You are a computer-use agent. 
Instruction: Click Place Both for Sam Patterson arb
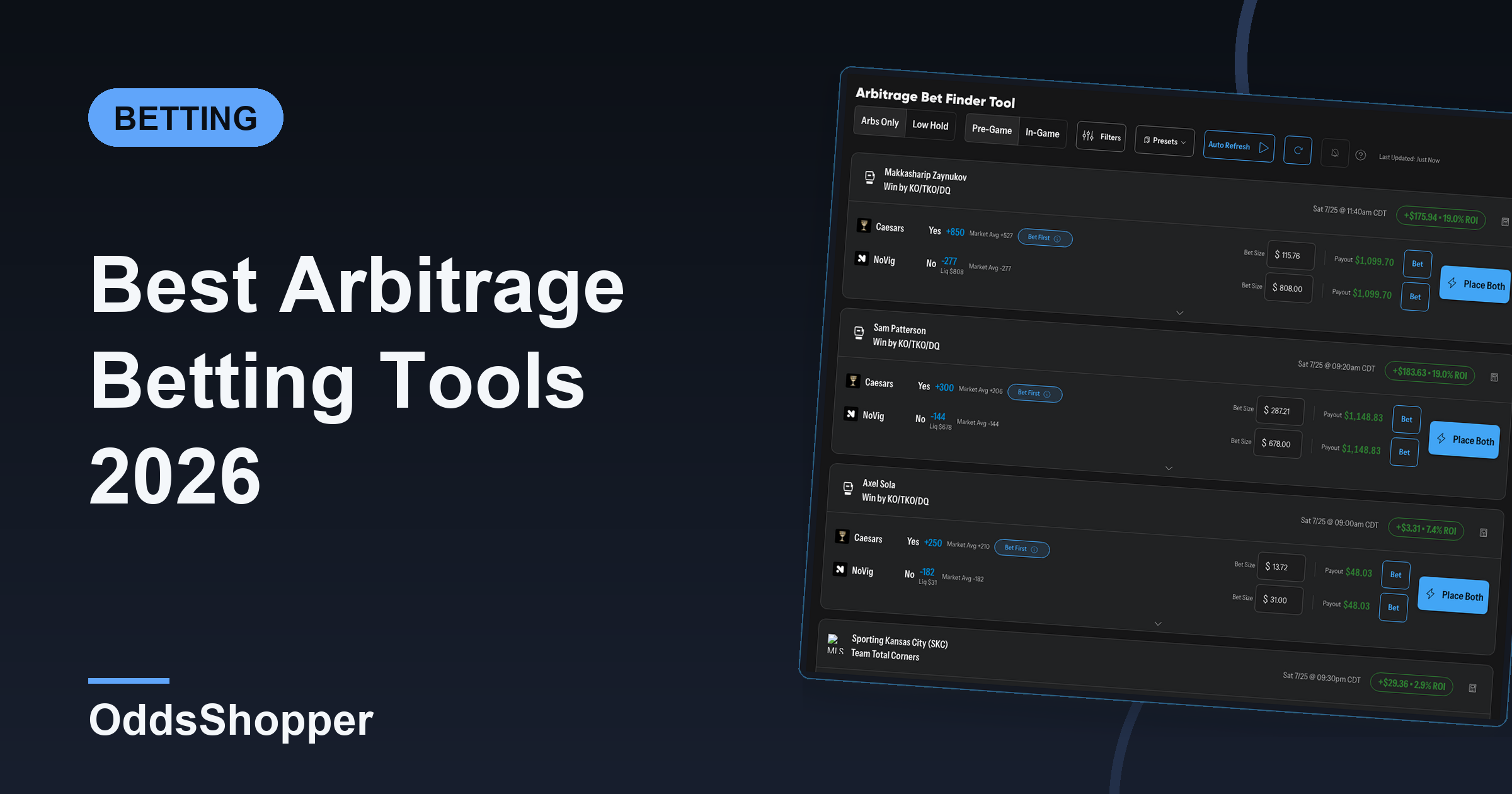pos(1465,440)
